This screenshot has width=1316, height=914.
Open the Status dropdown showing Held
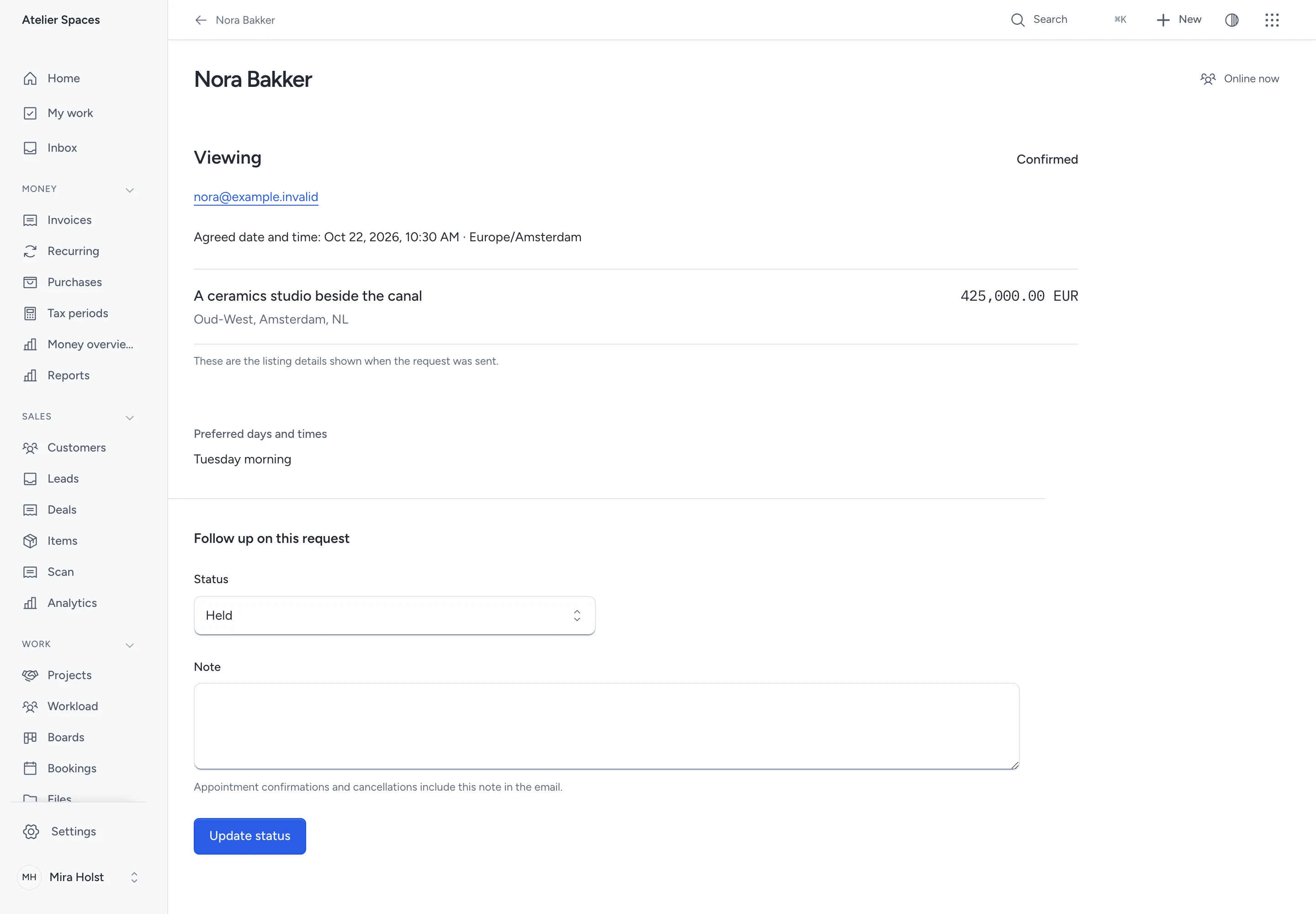[394, 616]
